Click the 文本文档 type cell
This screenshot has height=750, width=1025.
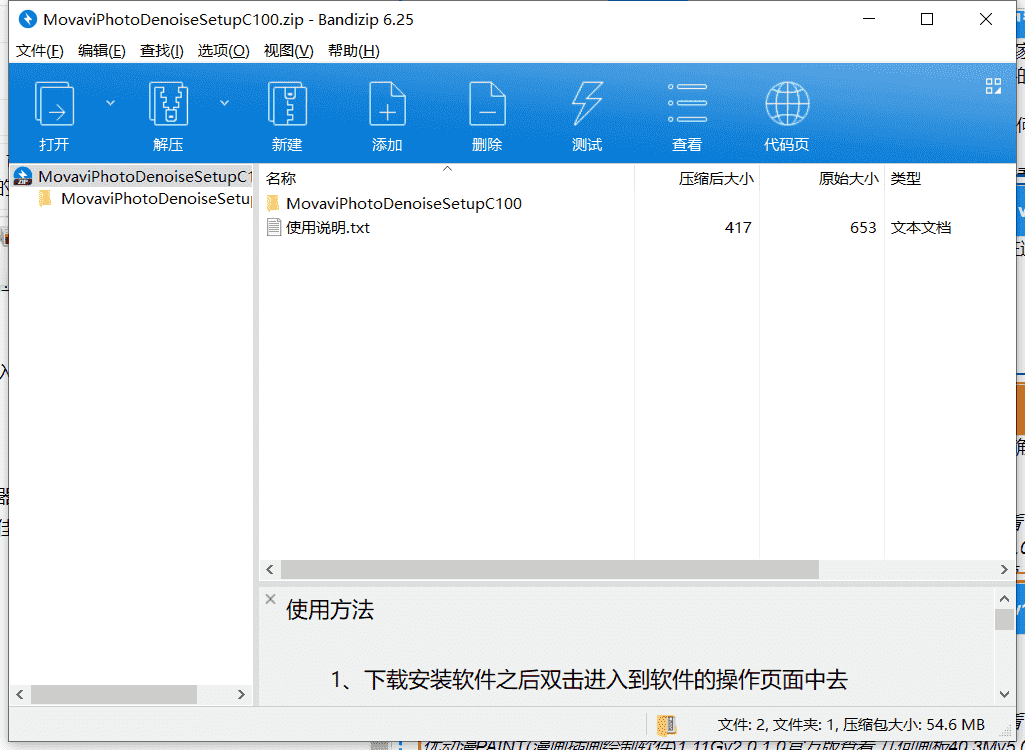[920, 228]
